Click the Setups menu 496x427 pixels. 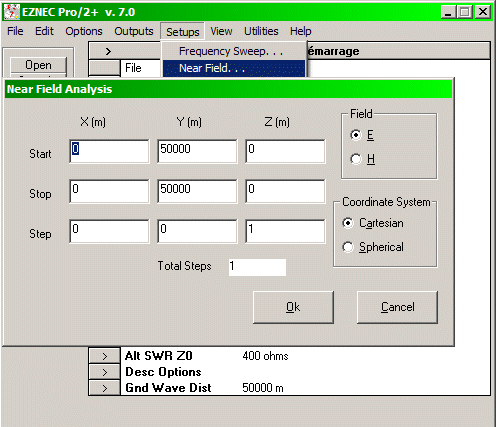[x=182, y=32]
